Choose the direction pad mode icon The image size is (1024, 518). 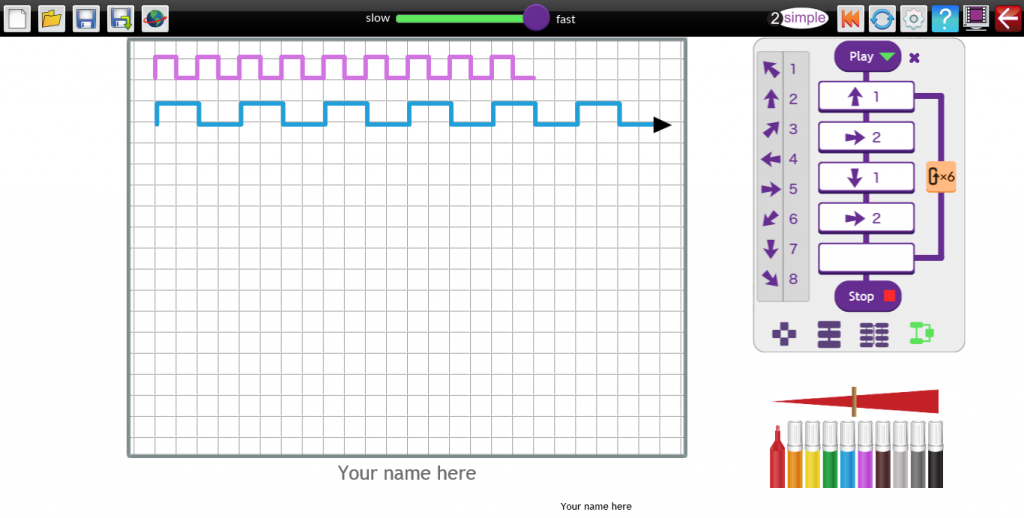(x=784, y=334)
